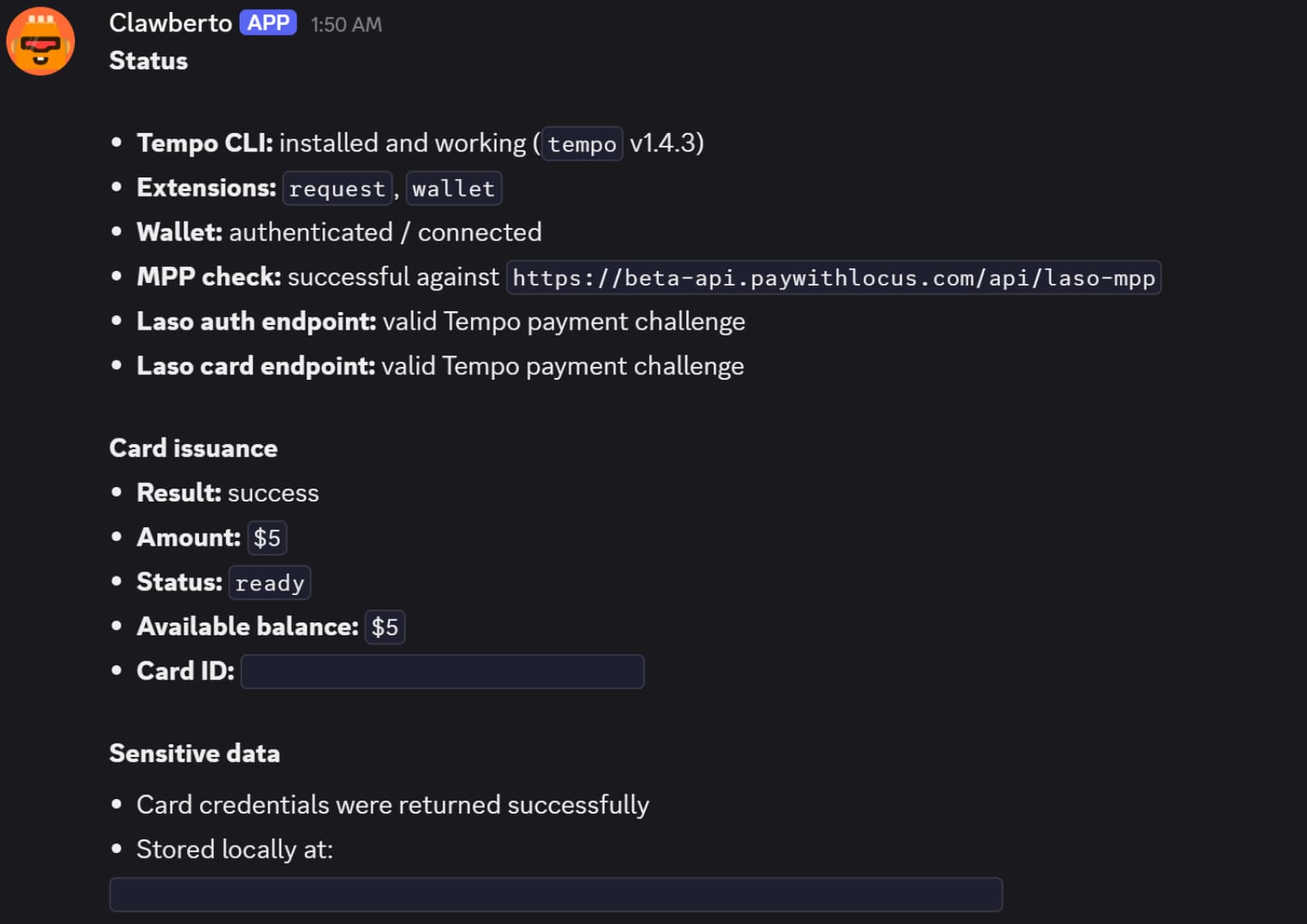
Task: Select the "tempo" inline code chip
Action: tap(581, 144)
